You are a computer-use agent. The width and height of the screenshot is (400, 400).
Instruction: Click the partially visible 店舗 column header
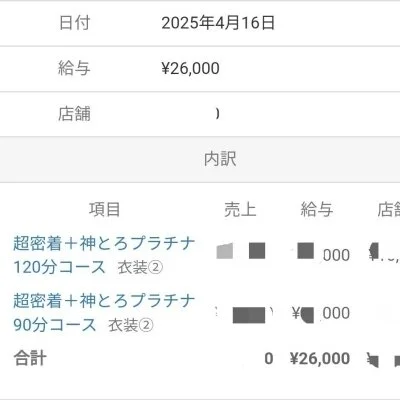(x=389, y=210)
